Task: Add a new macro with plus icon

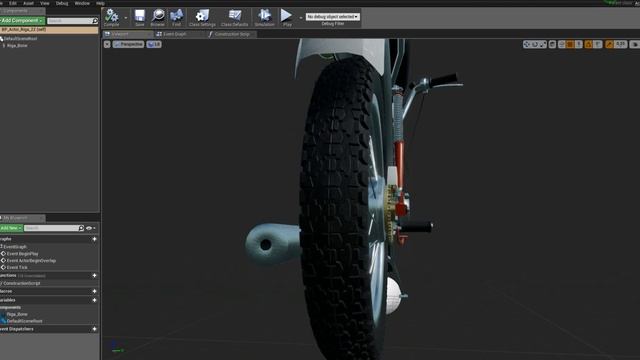Action: [94, 291]
